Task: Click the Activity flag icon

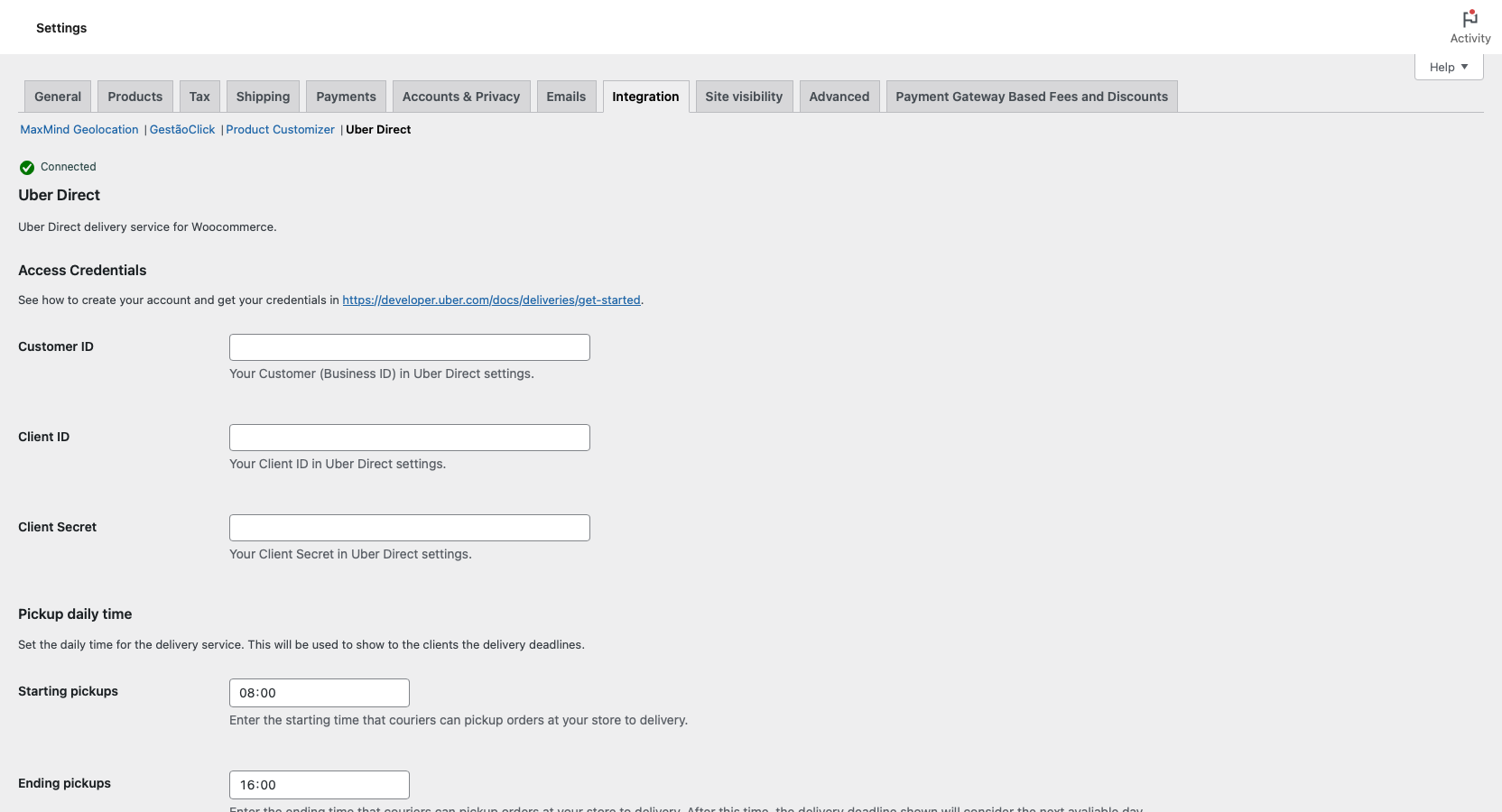Action: pos(1470,20)
